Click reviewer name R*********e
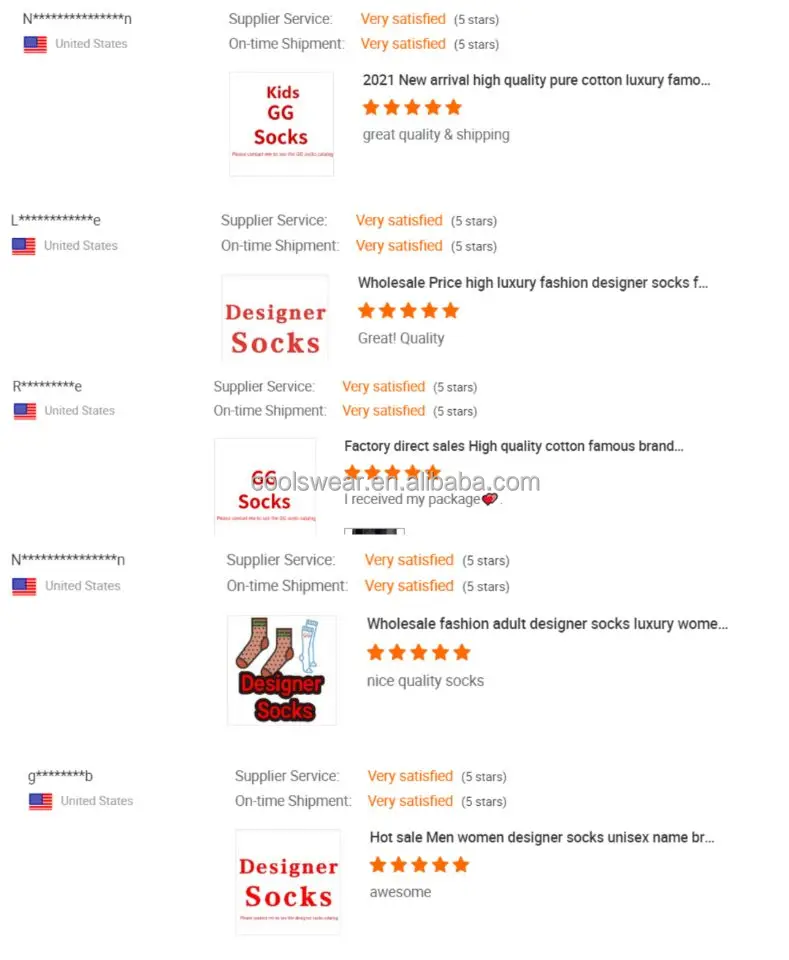Viewport: 789px width, 960px height. pyautogui.click(x=47, y=386)
